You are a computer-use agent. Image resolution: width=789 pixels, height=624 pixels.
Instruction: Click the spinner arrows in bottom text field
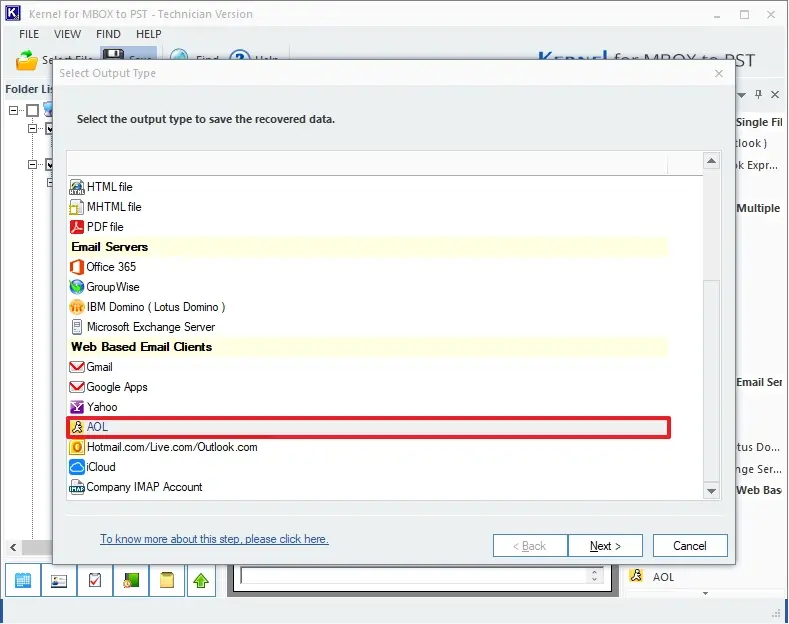tap(594, 576)
